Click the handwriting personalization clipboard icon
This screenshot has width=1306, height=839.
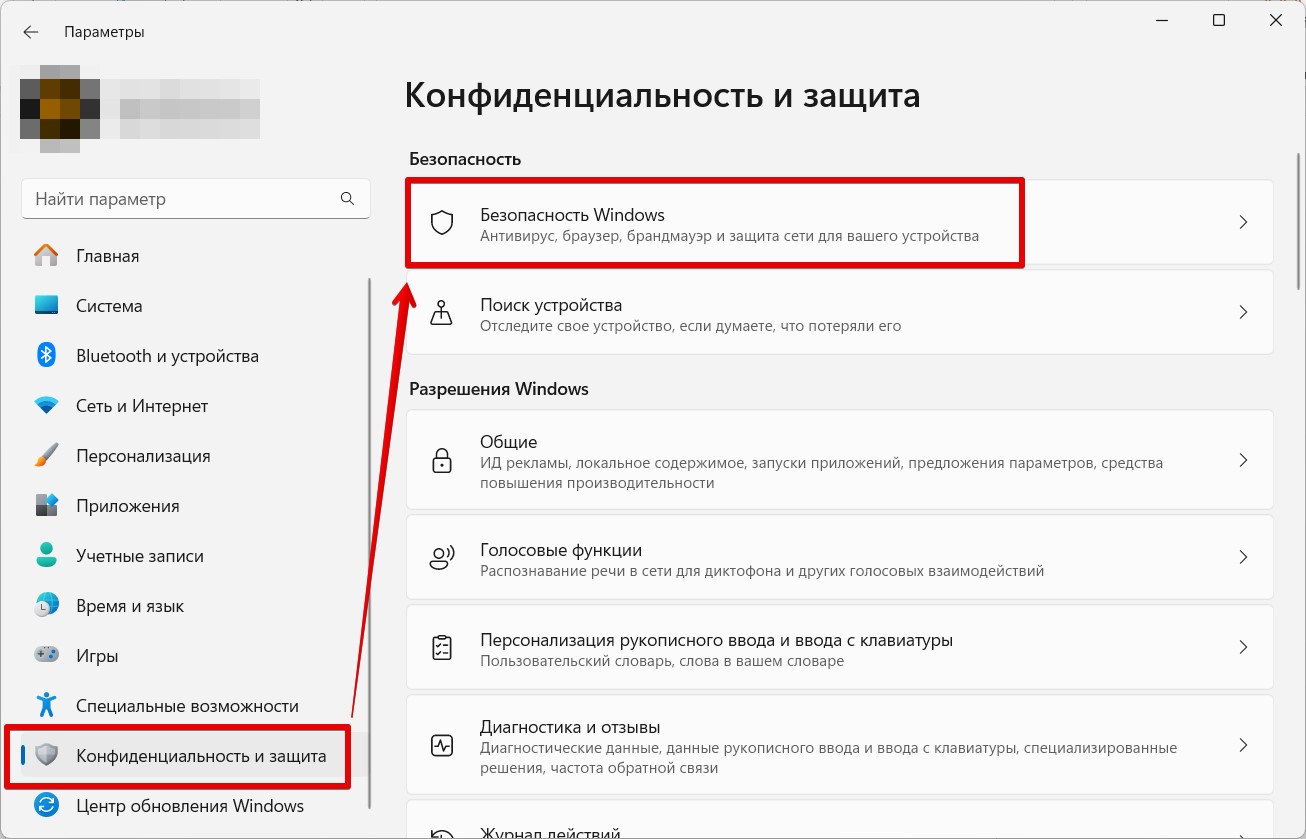pyautogui.click(x=441, y=647)
